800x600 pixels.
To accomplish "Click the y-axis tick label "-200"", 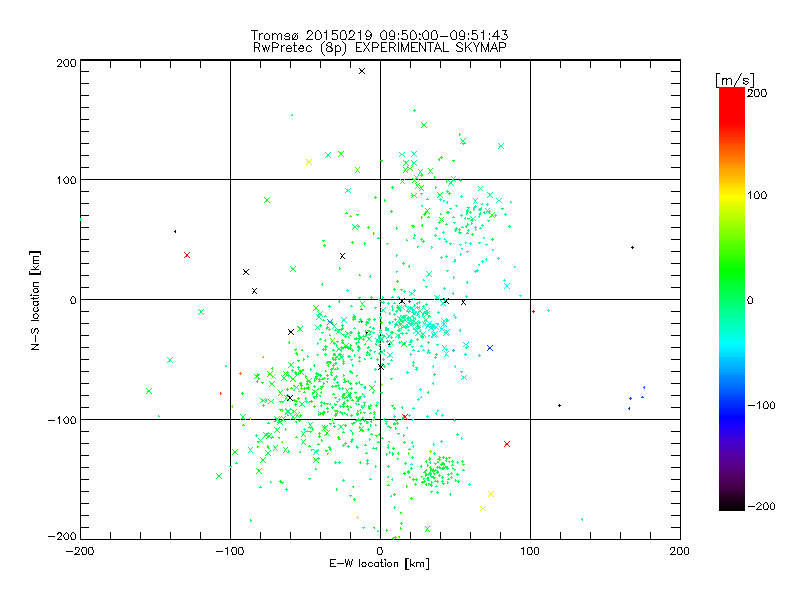I will 62,536.
